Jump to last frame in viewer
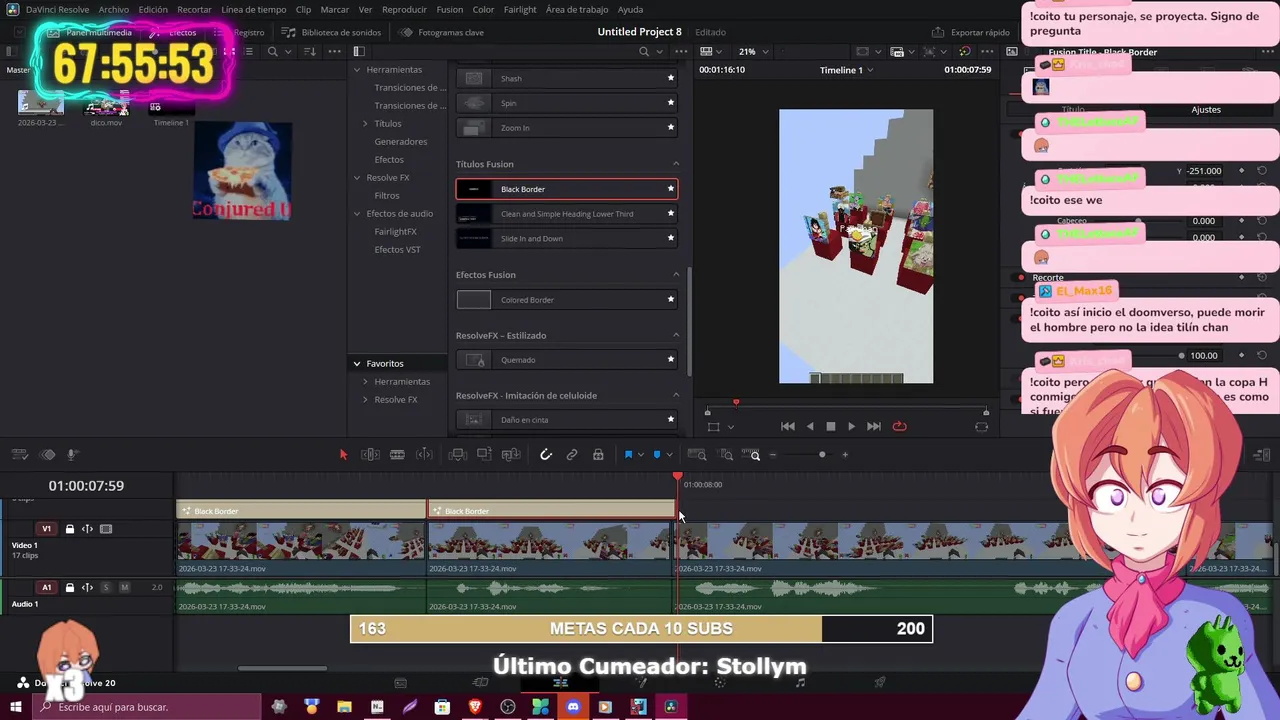Screen dimensions: 1280x720 tap(874, 426)
